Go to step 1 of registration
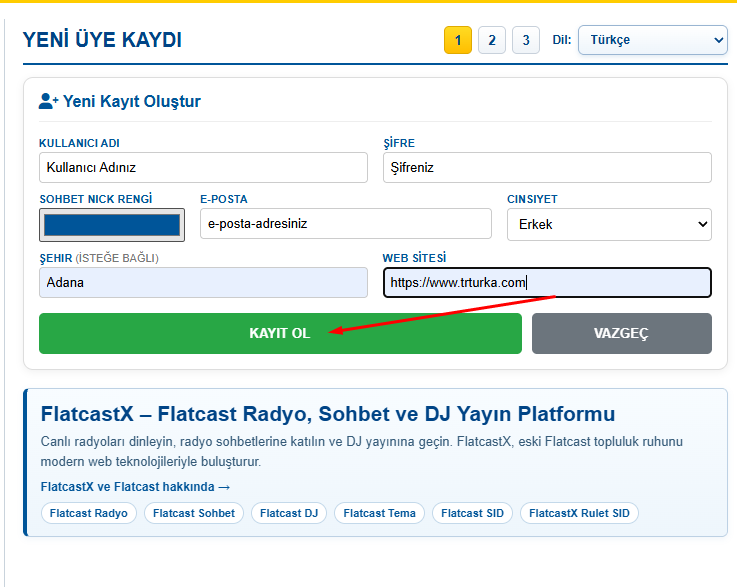 click(x=458, y=40)
